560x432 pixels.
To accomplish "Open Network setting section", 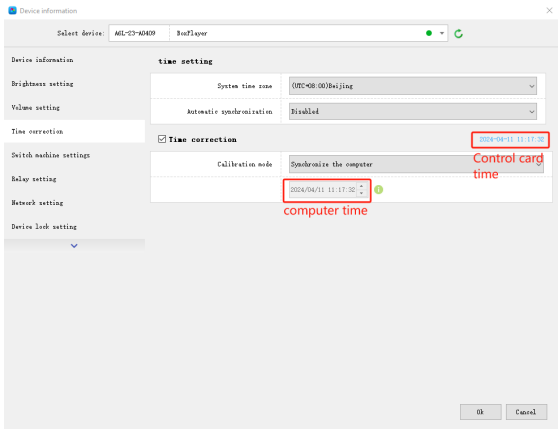I will coord(37,203).
